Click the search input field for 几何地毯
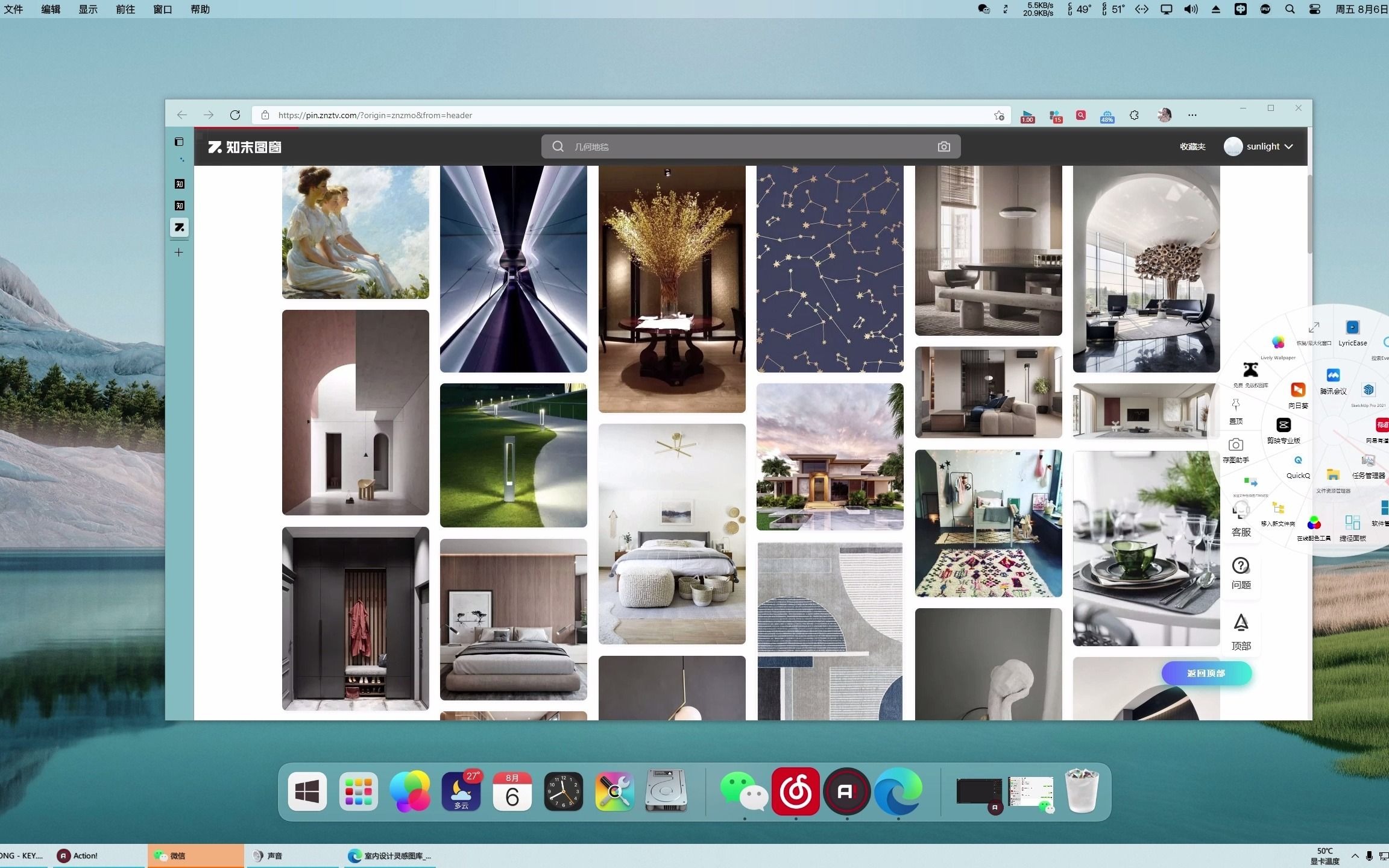The image size is (1389, 868). coord(750,146)
